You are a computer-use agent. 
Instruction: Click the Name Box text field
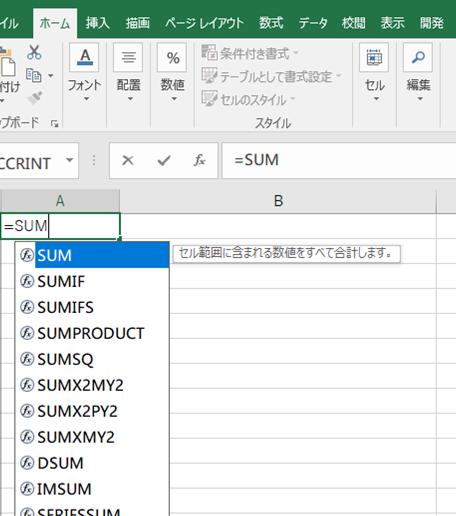click(x=30, y=161)
